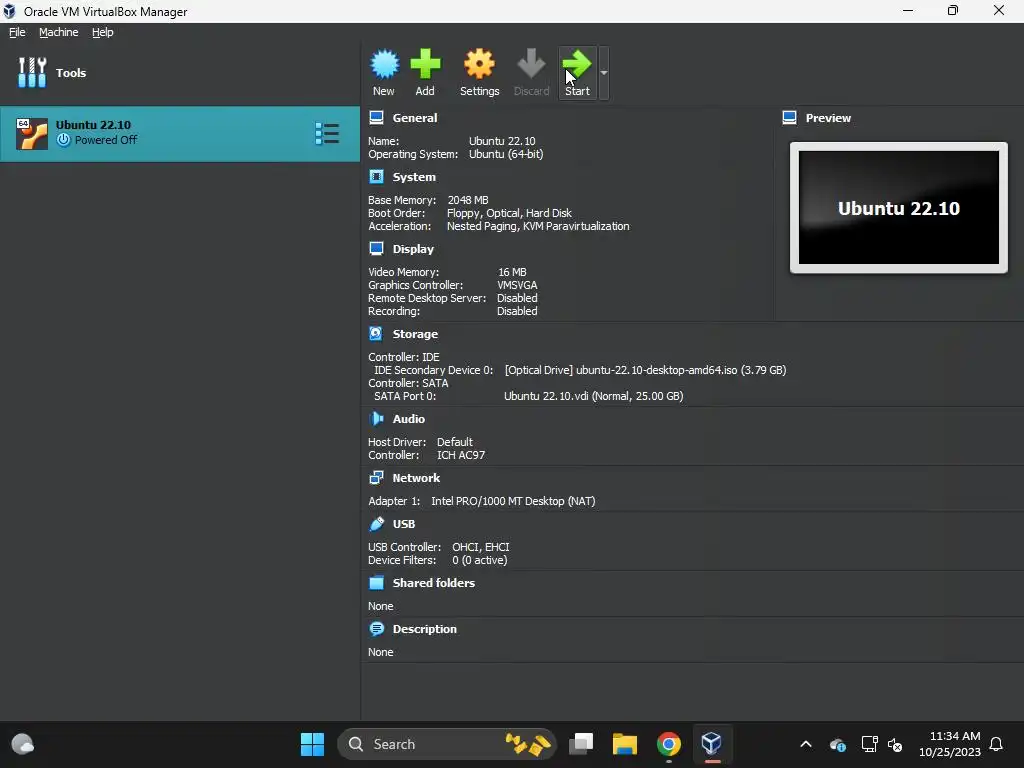1024x768 pixels.
Task: Open the File menu
Action: click(17, 32)
